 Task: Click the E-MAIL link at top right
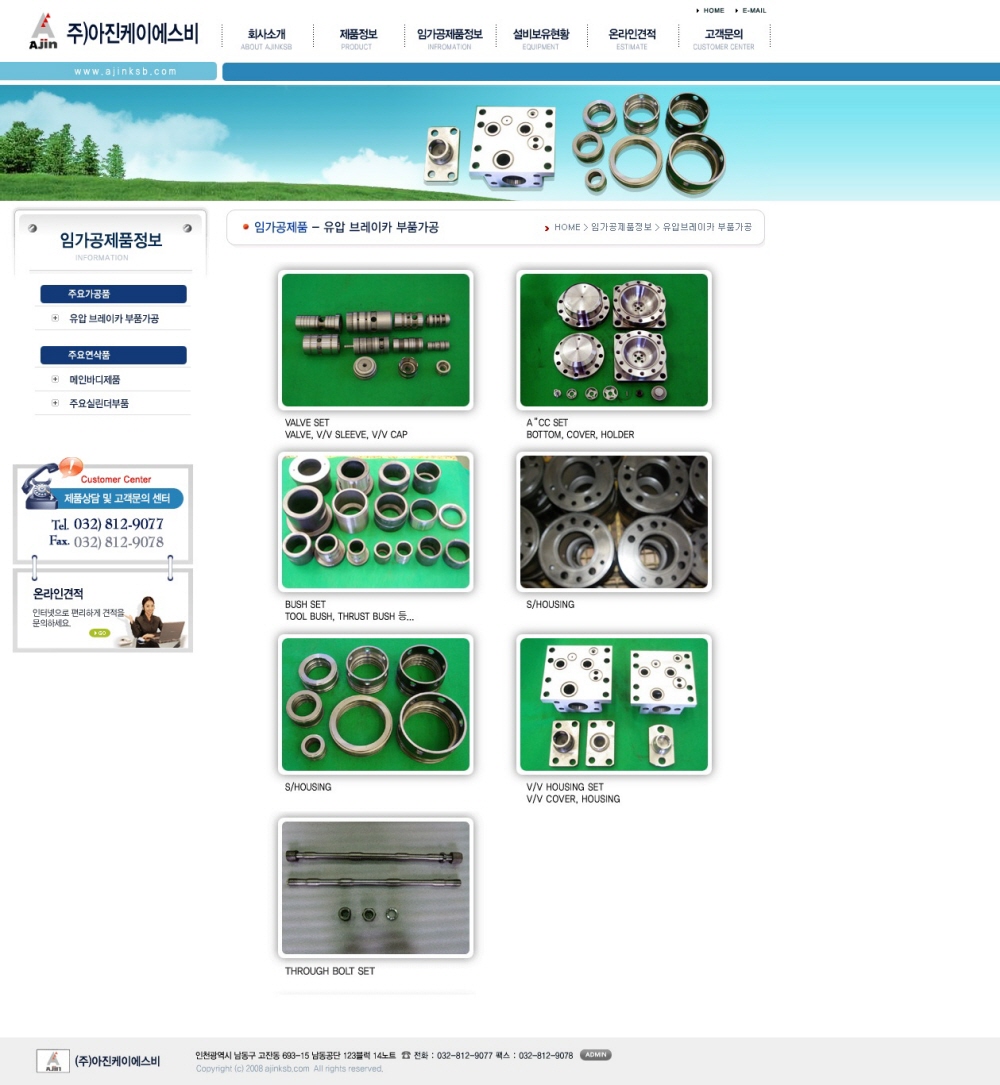tap(753, 10)
